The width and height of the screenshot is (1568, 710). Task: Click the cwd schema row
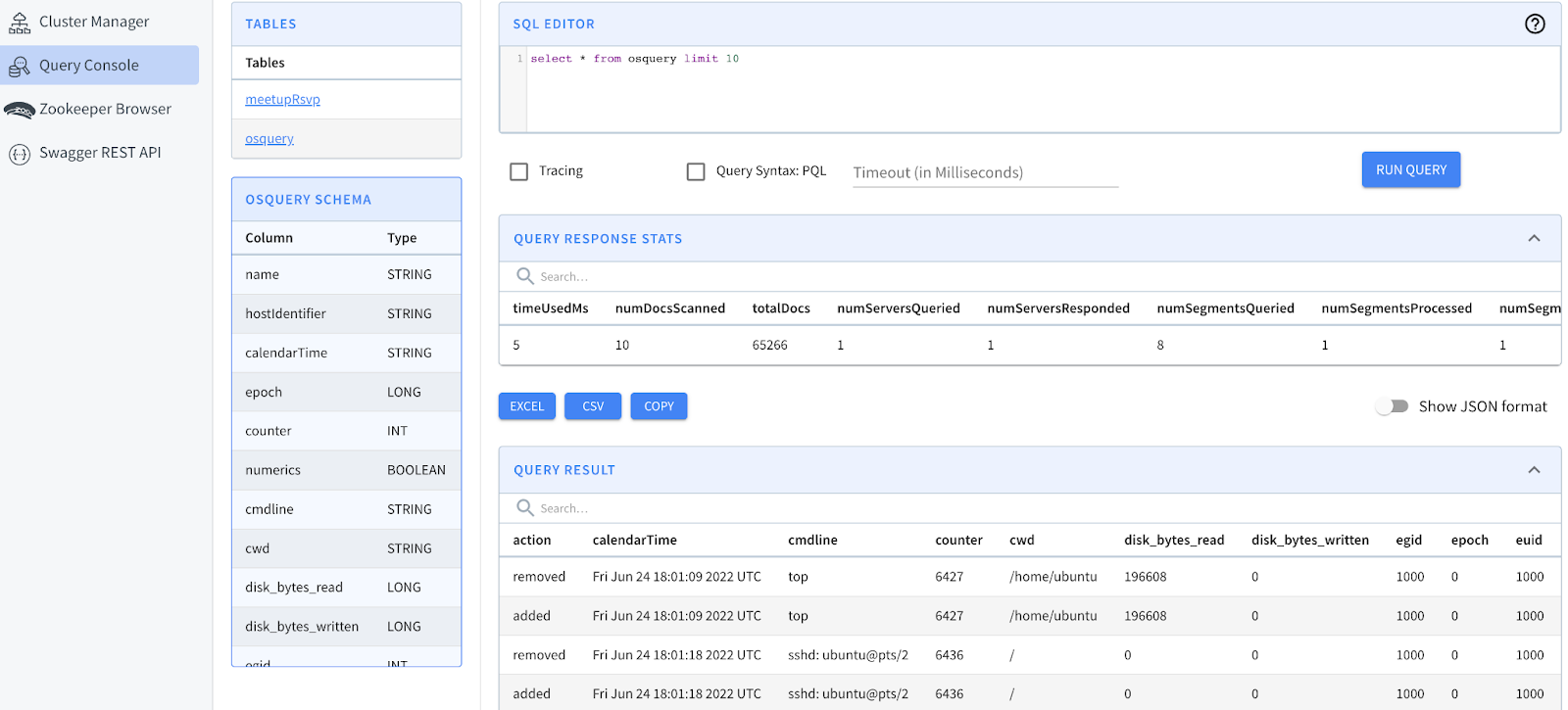point(346,549)
